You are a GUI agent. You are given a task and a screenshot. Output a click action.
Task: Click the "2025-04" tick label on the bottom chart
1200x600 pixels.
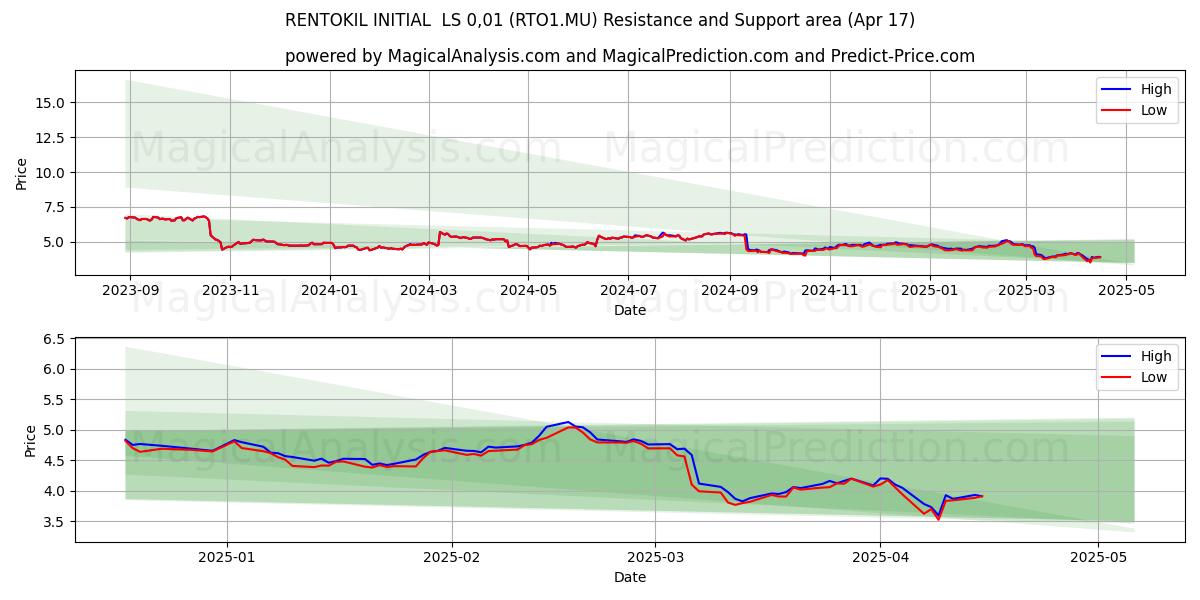point(880,557)
